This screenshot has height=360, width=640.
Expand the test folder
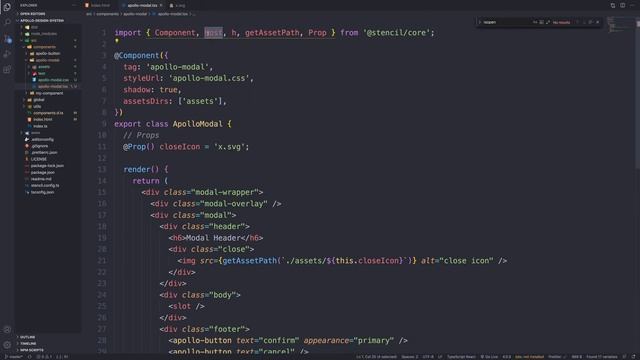[x=42, y=73]
